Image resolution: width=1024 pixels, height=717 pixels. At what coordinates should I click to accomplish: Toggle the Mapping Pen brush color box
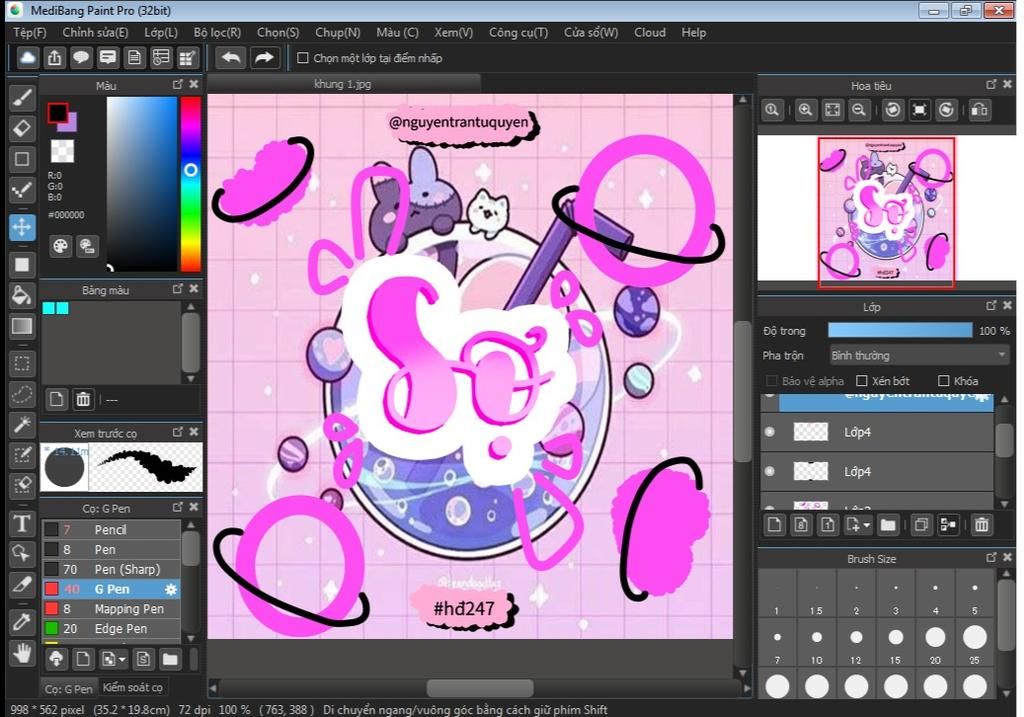51,609
